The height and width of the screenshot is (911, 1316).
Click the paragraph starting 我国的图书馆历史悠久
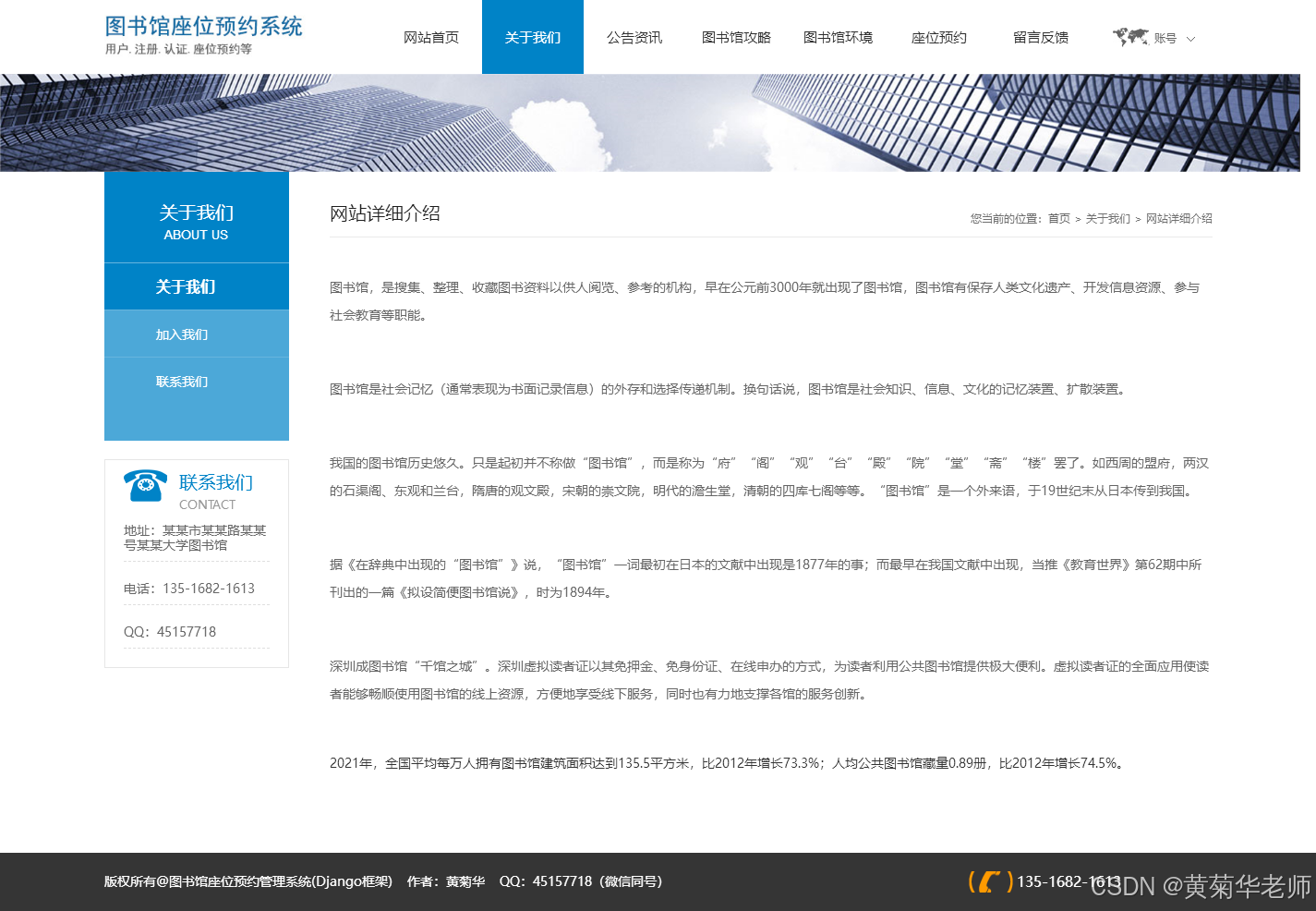771,477
